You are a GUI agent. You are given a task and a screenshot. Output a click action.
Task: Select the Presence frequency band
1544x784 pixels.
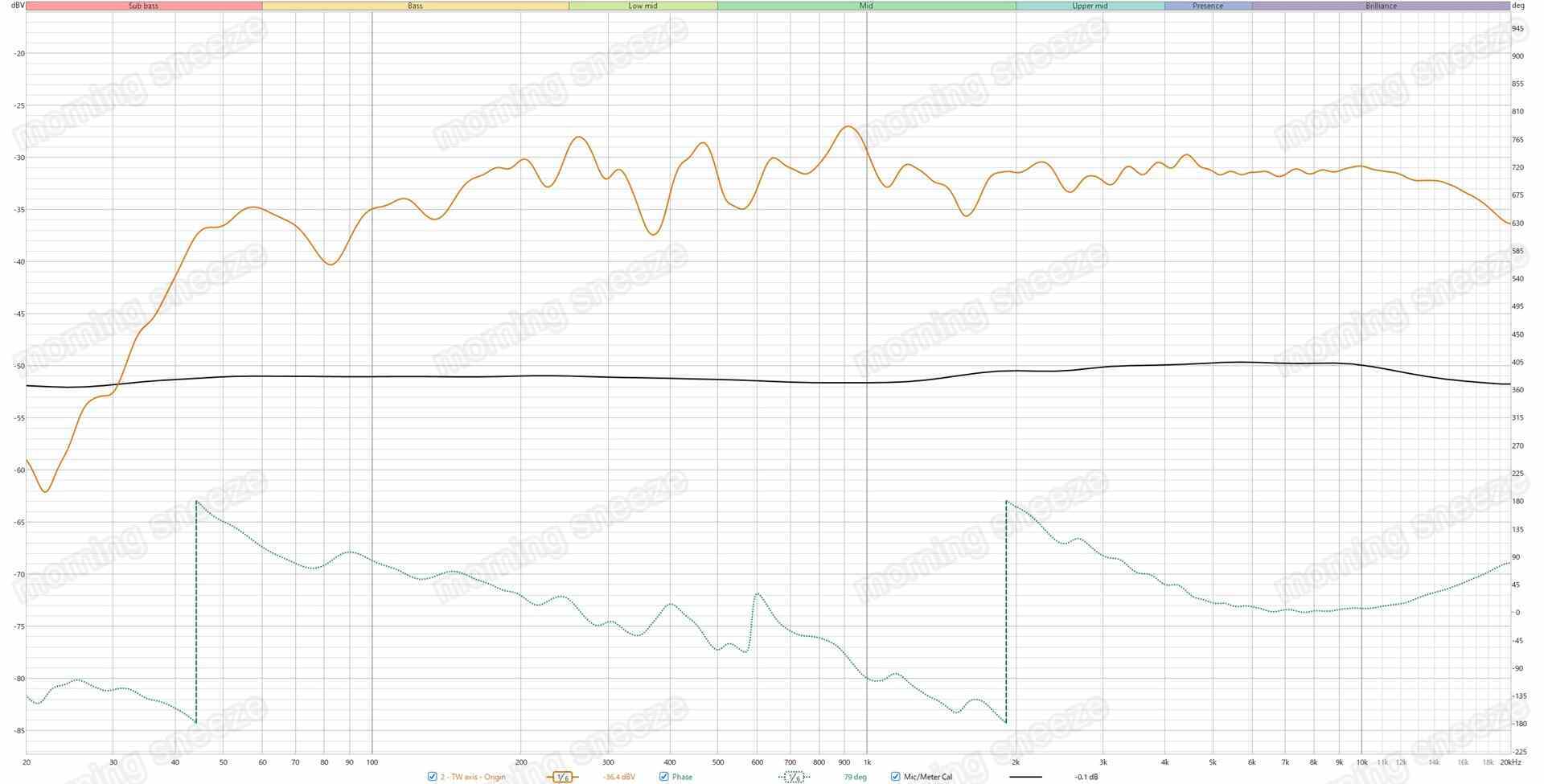point(1208,6)
